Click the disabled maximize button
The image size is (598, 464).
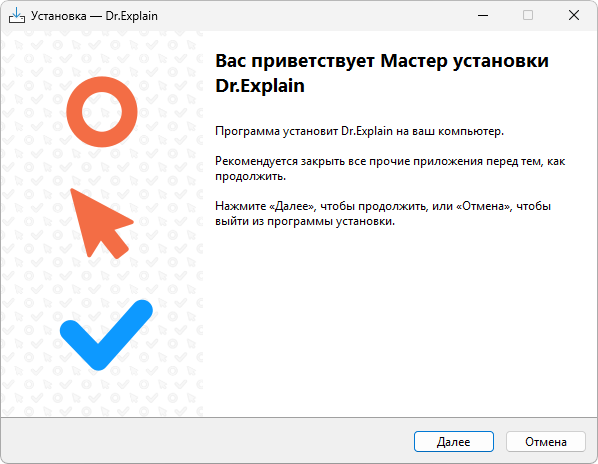[x=528, y=15]
